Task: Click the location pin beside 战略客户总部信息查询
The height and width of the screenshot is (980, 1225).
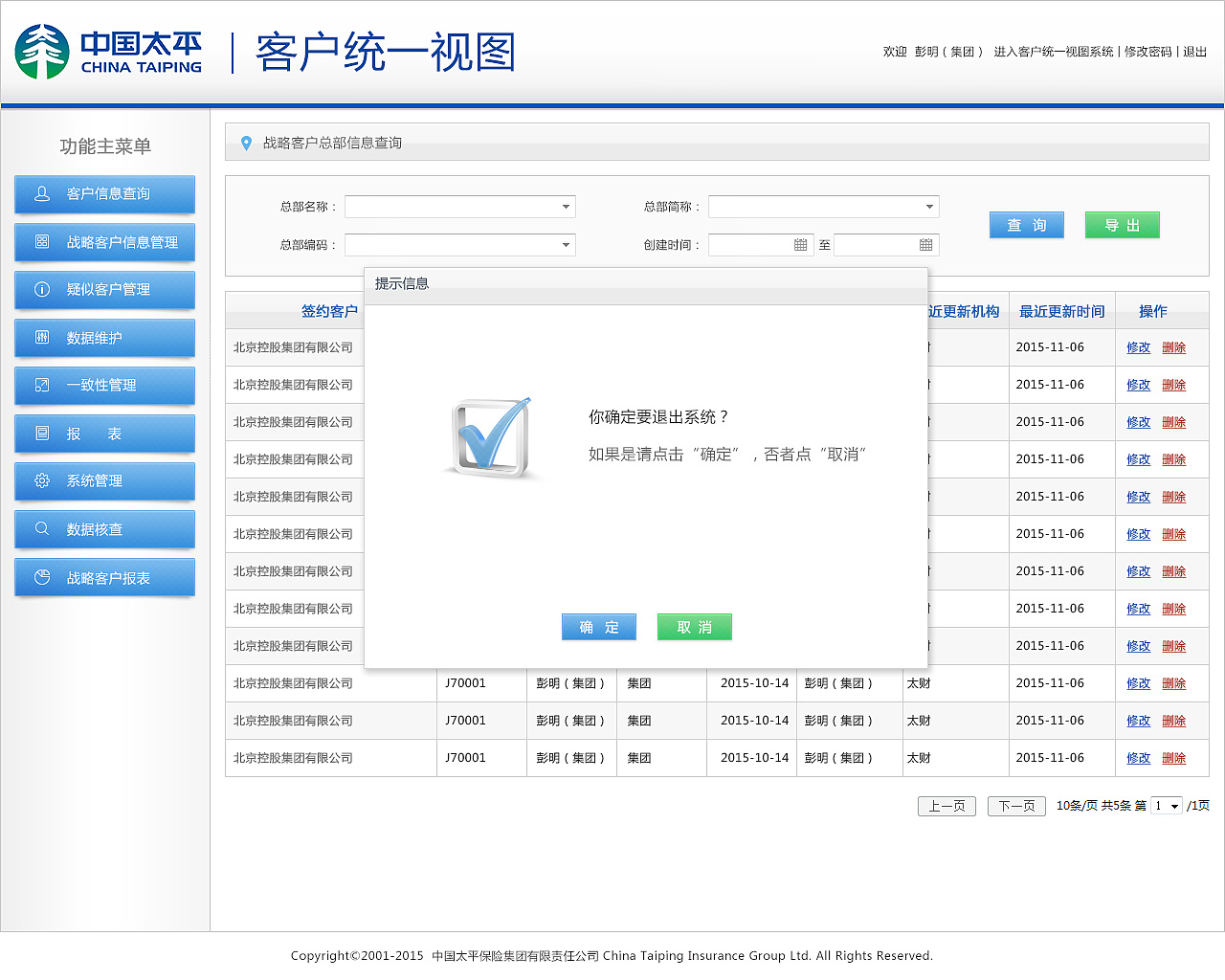Action: point(247,142)
